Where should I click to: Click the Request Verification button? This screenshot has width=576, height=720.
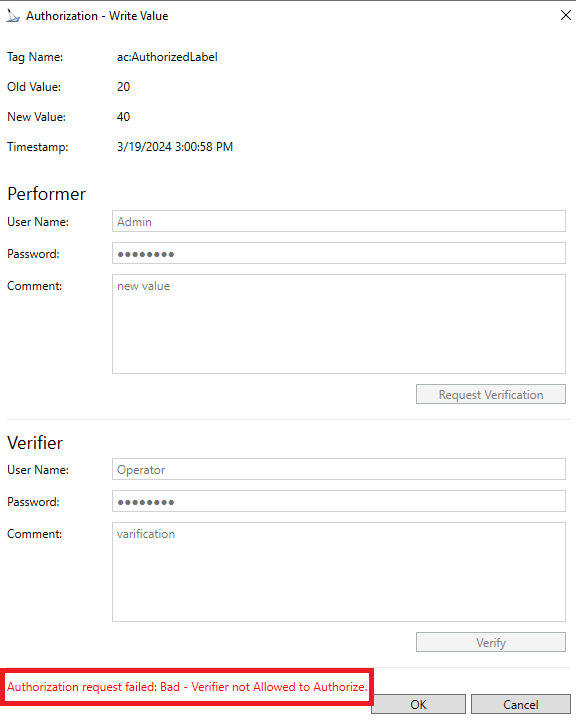coord(491,394)
